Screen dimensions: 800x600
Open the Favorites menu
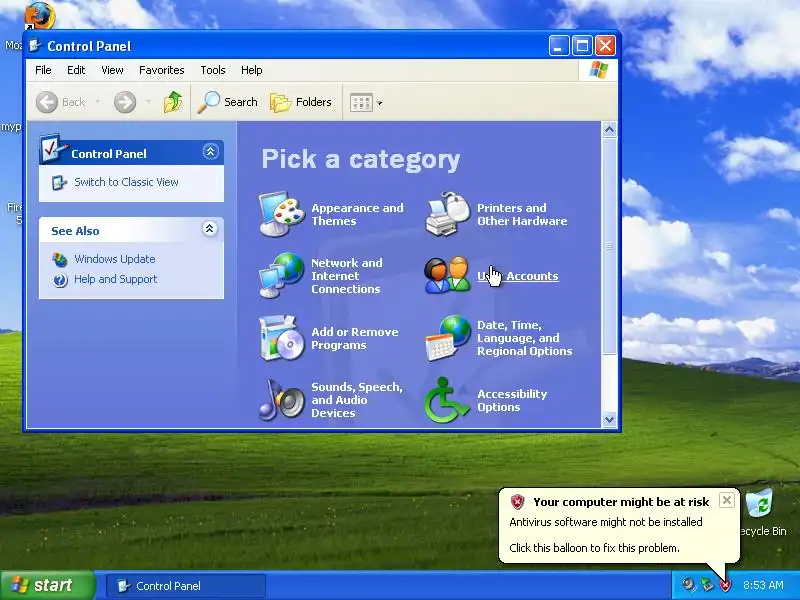tap(162, 70)
